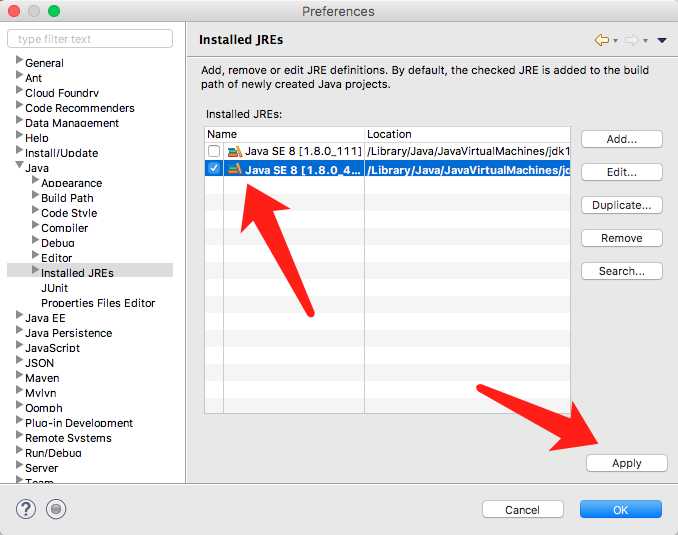Viewport: 678px width, 535px height.
Task: Click the Java SE 8 [1.8.0_111] JRE icon
Action: [x=235, y=151]
